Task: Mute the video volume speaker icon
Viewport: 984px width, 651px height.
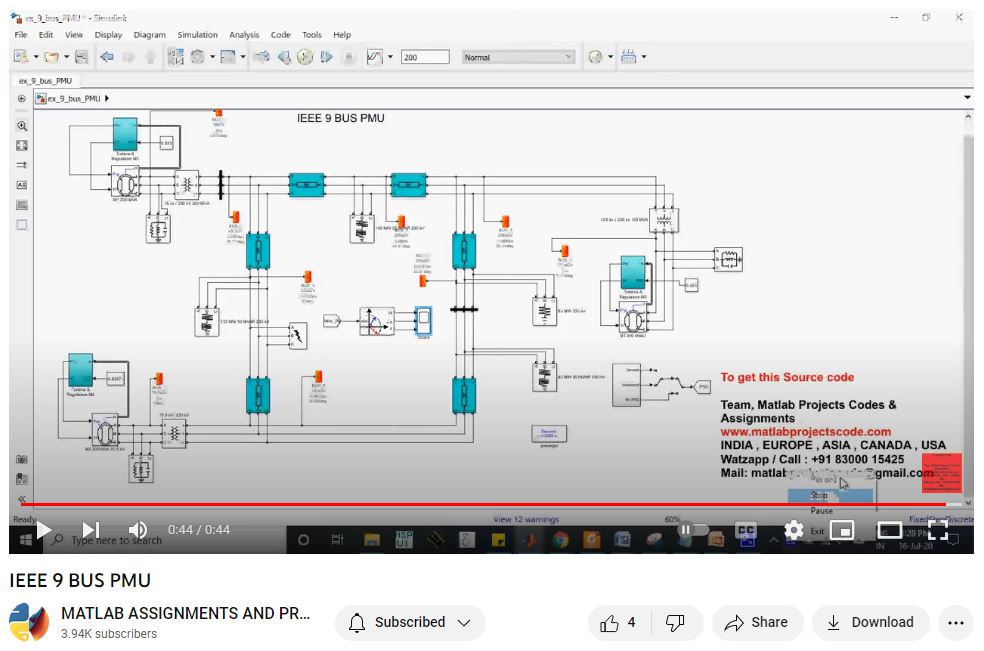Action: tap(137, 530)
